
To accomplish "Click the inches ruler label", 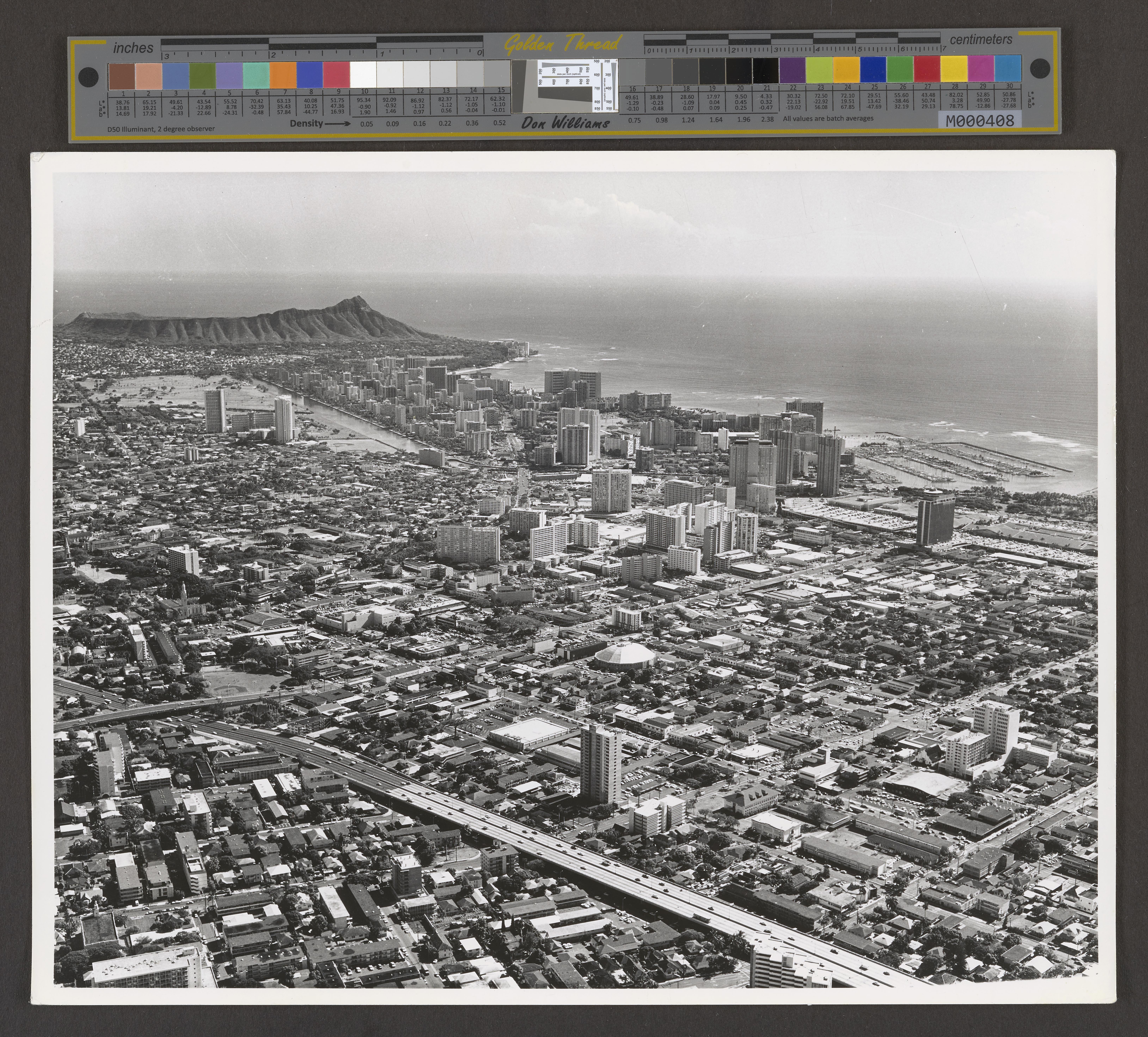I will [133, 48].
